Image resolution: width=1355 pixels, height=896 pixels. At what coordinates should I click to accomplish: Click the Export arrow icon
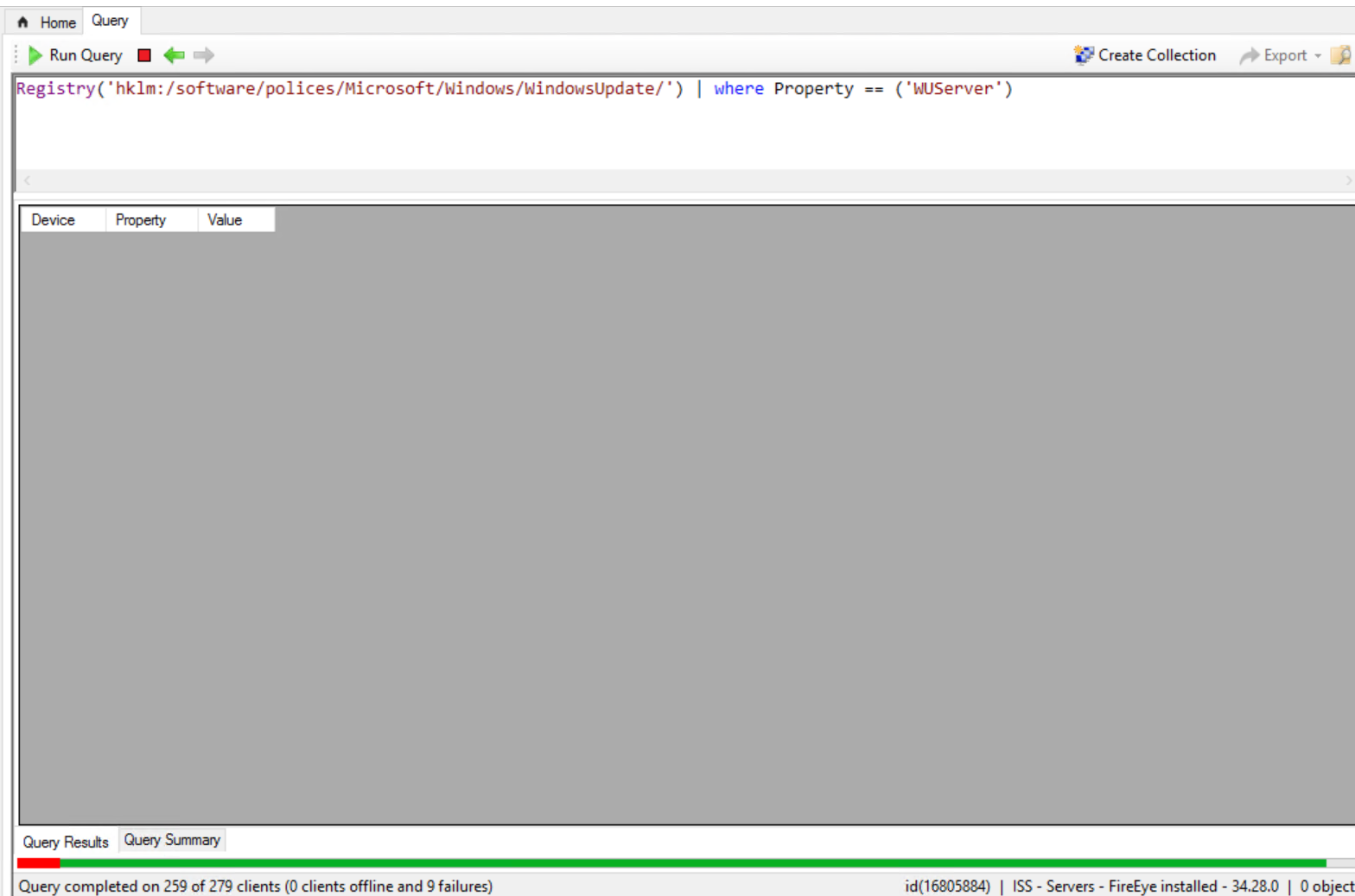click(x=1249, y=55)
